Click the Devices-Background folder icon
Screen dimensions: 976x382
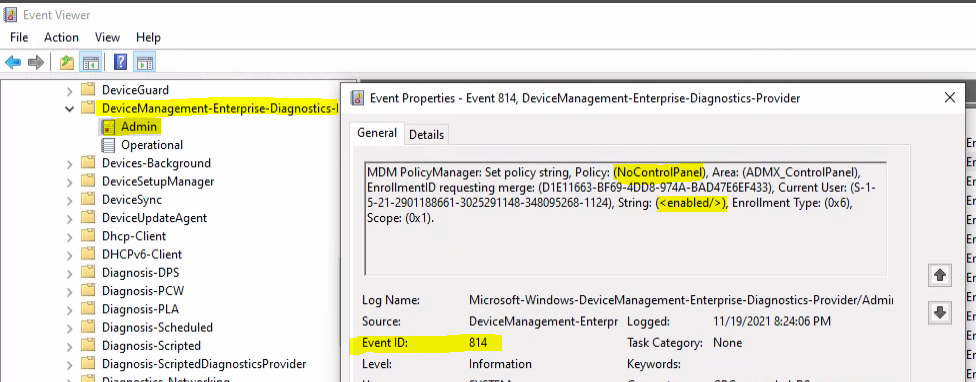[88, 163]
